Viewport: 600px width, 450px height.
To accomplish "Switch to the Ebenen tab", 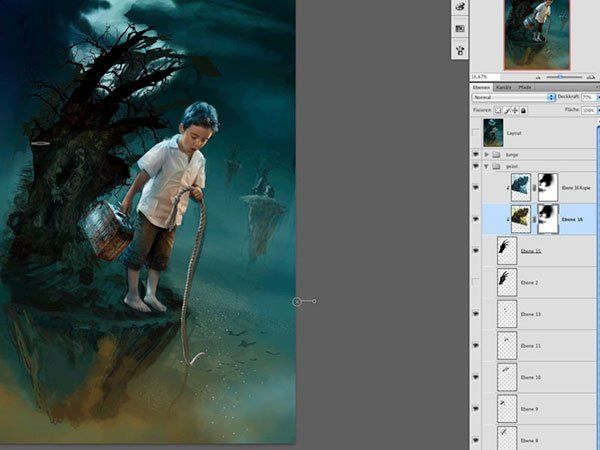I will 481,87.
